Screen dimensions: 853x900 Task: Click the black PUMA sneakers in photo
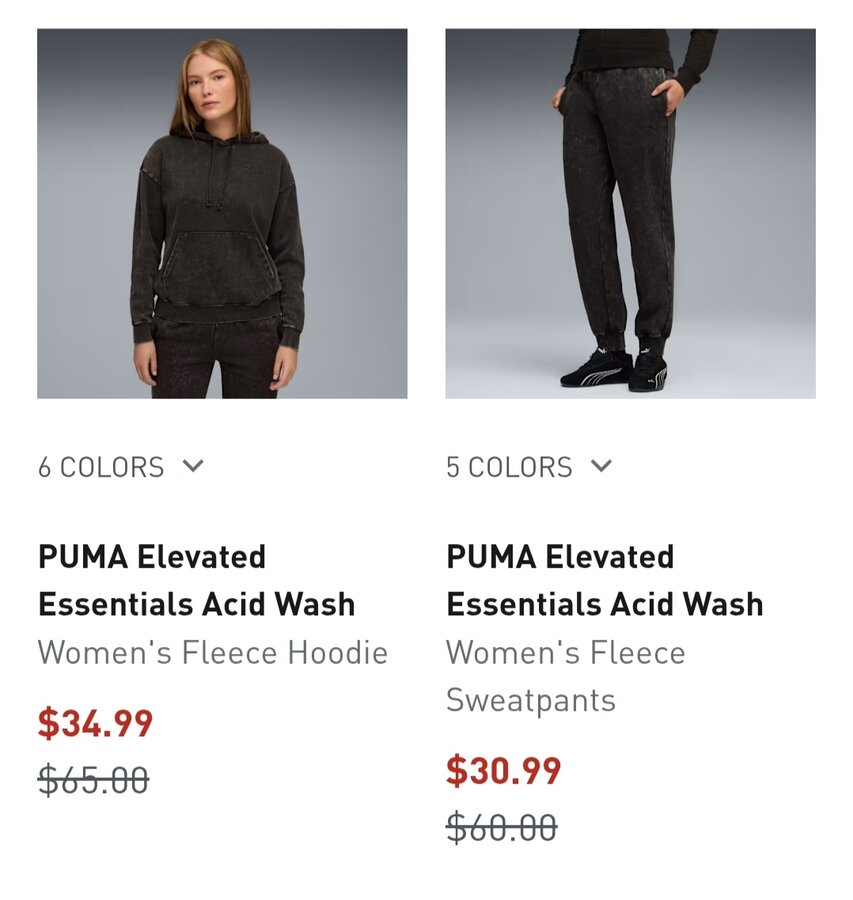(614, 370)
